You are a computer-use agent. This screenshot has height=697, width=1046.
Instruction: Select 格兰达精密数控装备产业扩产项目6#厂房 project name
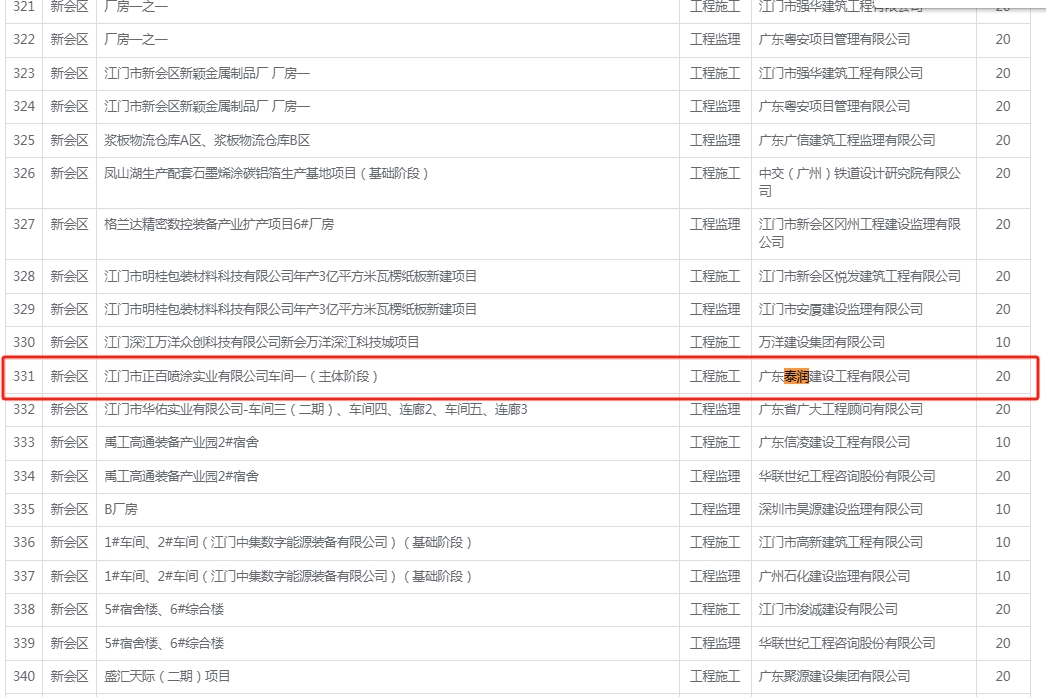[219, 224]
